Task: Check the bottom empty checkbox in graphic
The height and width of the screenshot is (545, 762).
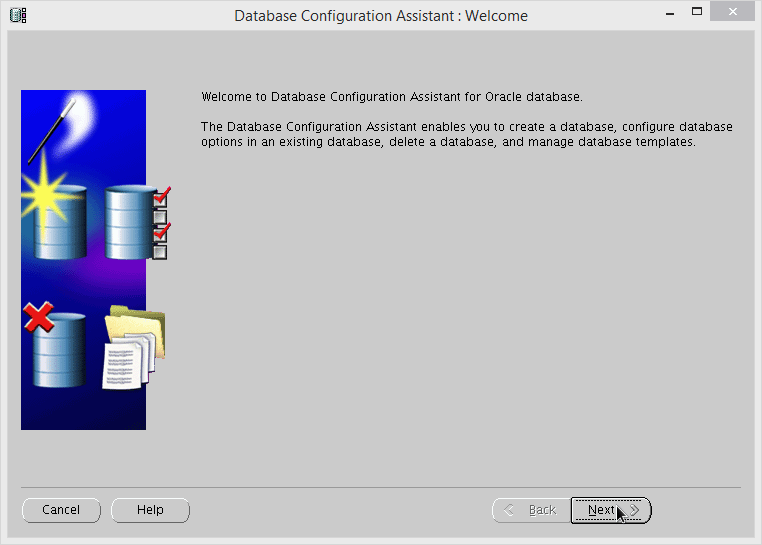Action: click(160, 252)
